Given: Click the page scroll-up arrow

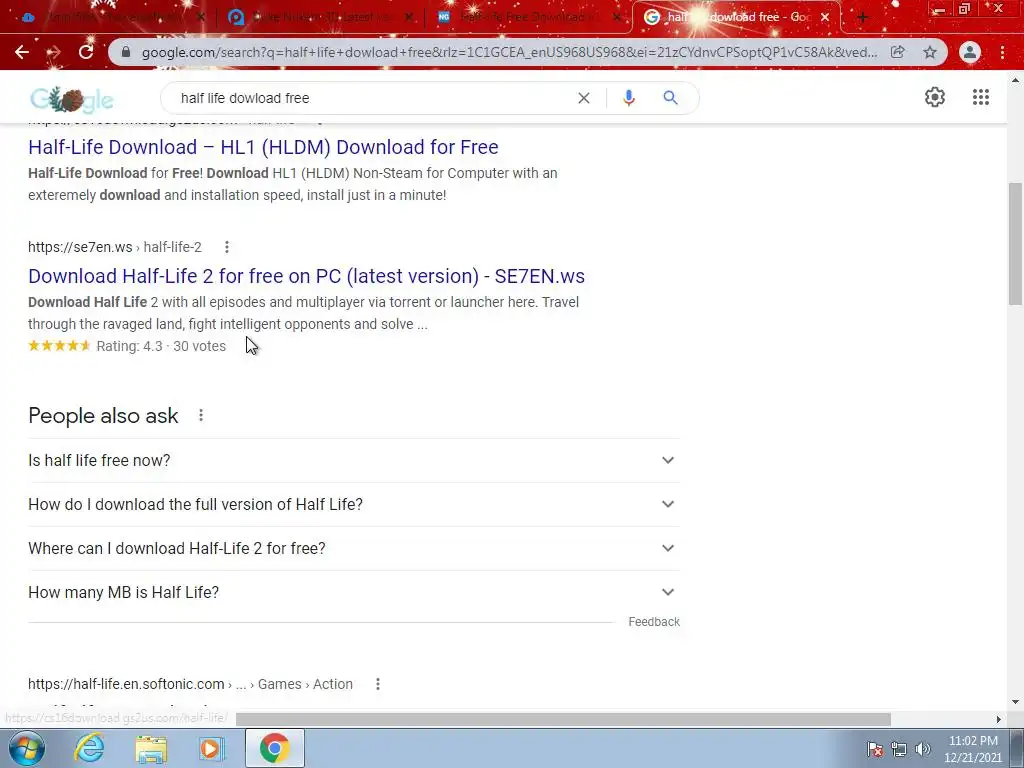Looking at the screenshot, I should [x=1015, y=80].
